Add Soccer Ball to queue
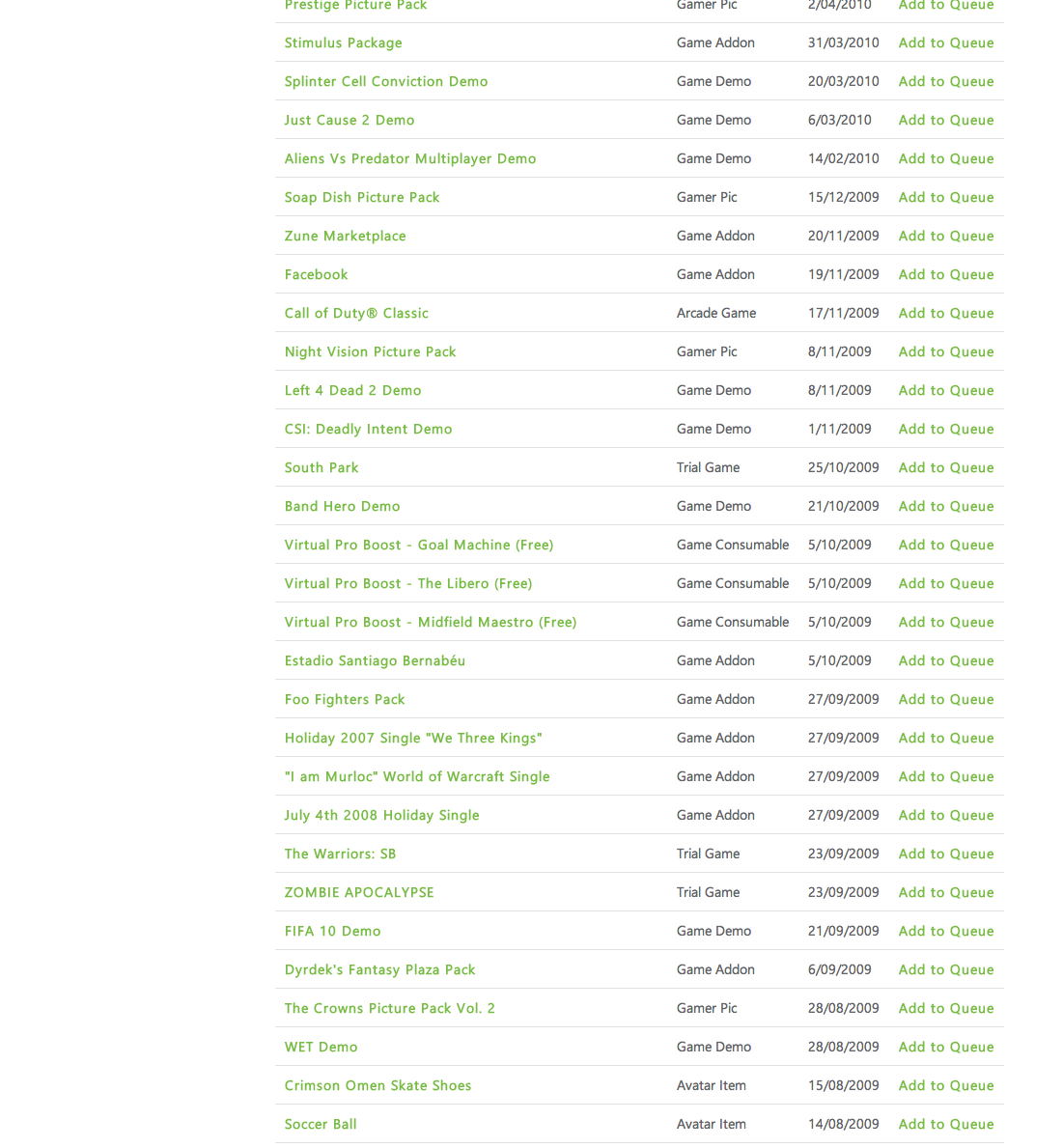Image resolution: width=1063 pixels, height=1148 pixels. point(946,1125)
